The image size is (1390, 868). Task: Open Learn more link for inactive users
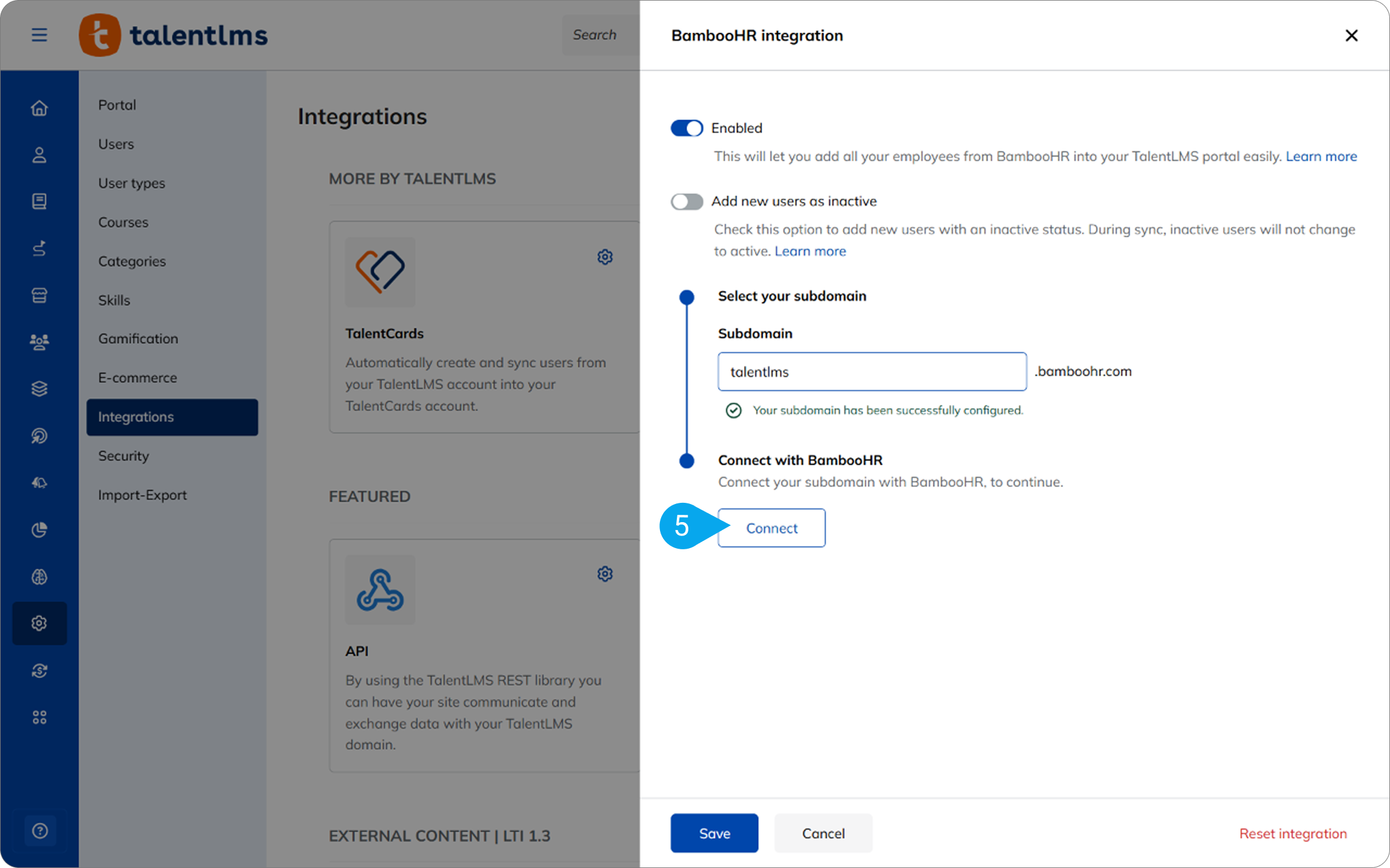tap(810, 251)
